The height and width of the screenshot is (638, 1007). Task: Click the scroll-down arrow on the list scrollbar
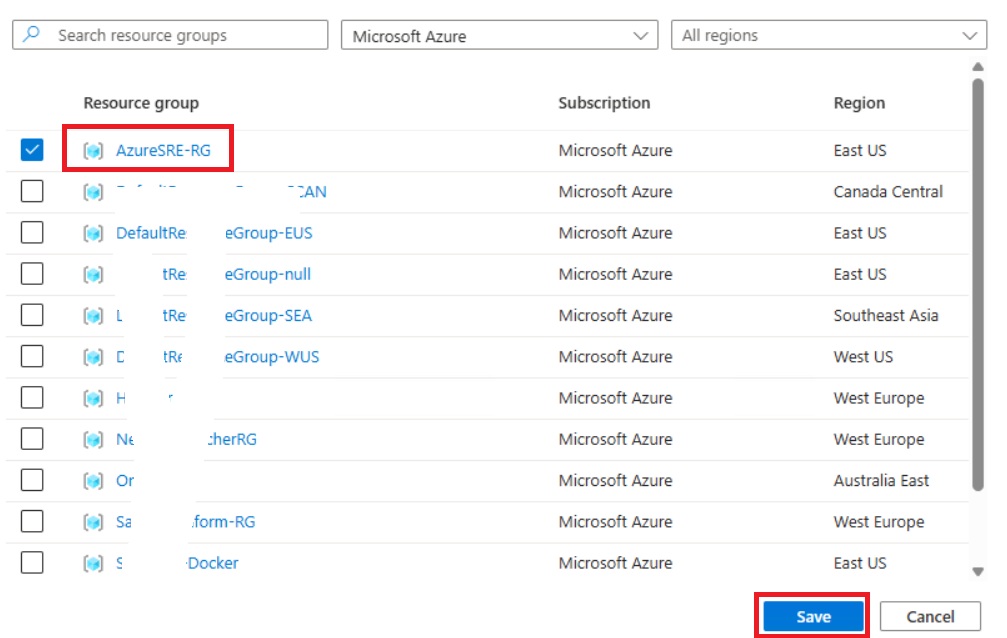click(978, 571)
